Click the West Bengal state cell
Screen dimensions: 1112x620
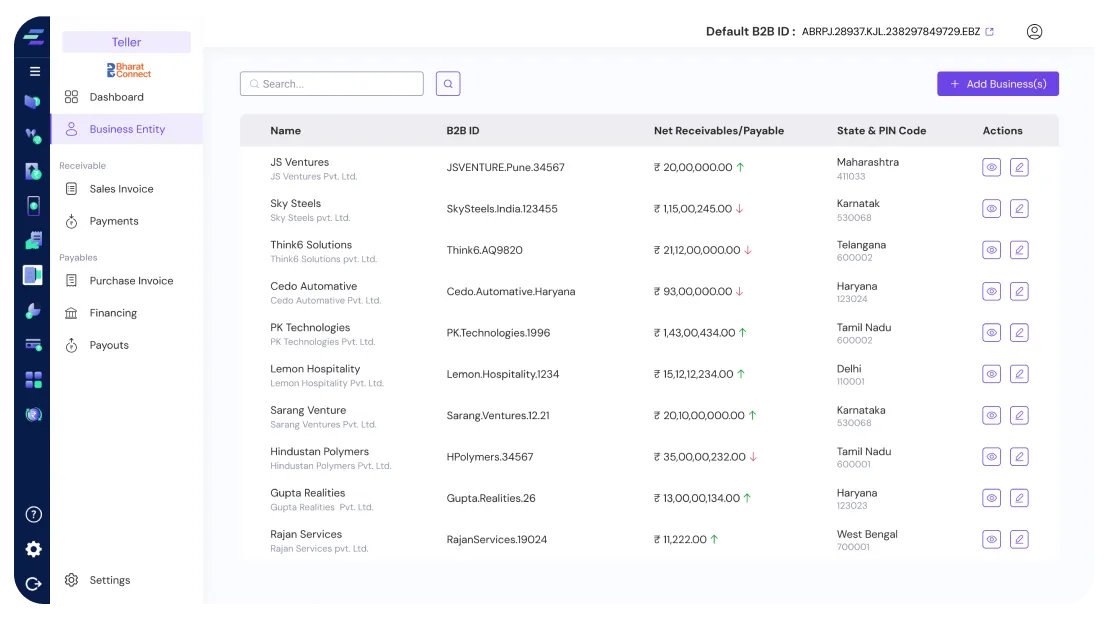(x=867, y=534)
